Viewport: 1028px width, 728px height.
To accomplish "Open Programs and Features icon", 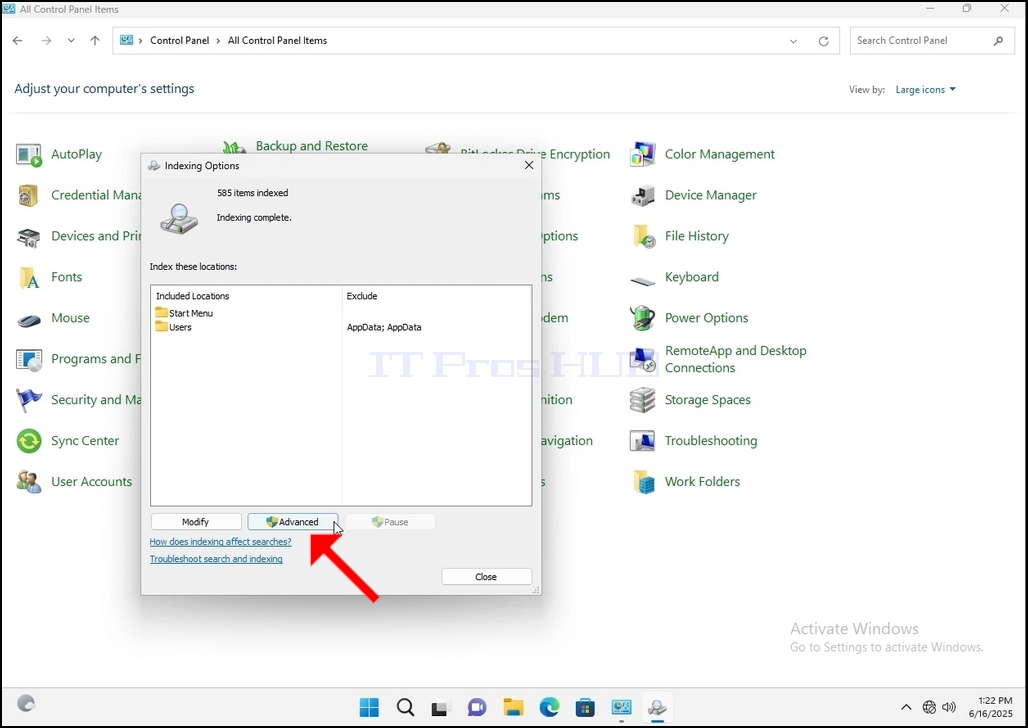I will pos(29,359).
